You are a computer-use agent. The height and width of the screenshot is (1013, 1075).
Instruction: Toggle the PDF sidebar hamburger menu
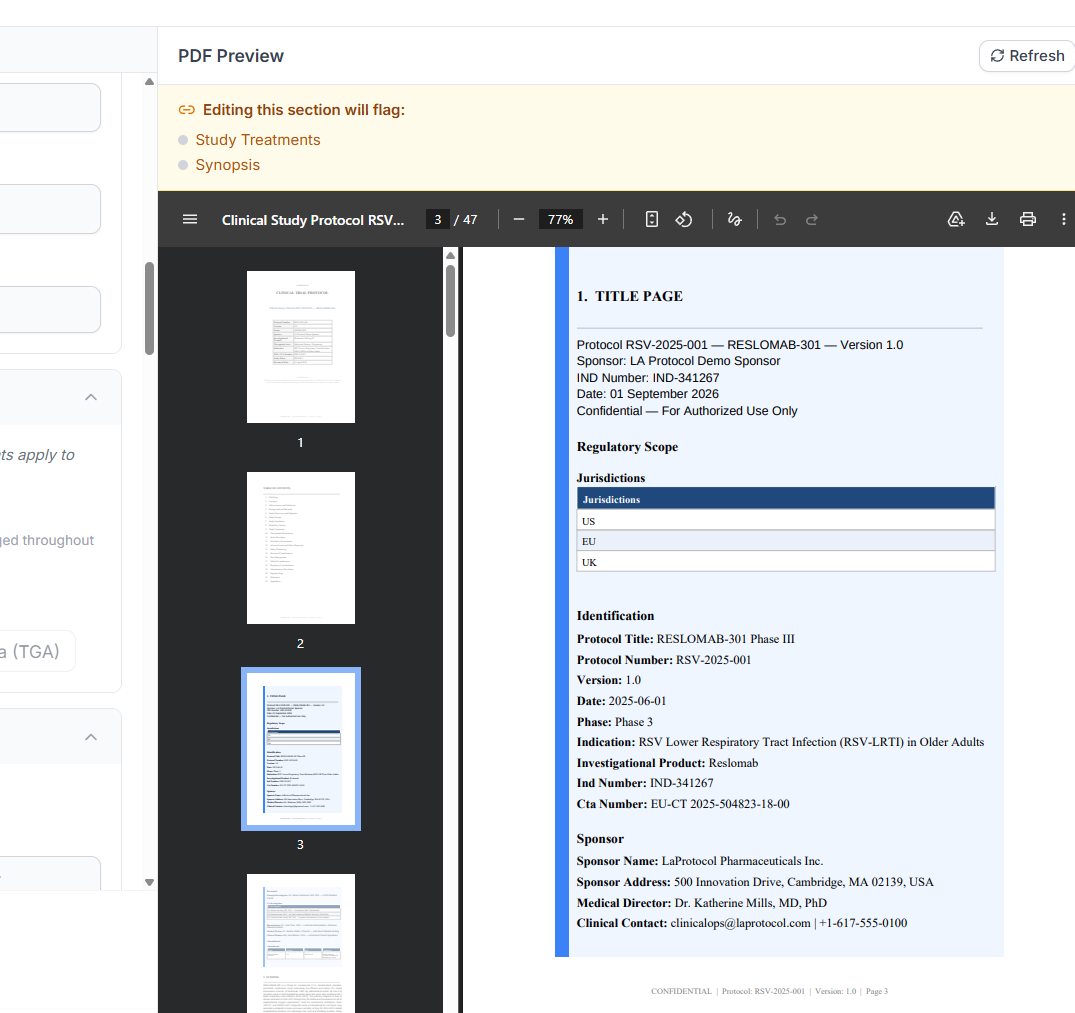[x=190, y=219]
